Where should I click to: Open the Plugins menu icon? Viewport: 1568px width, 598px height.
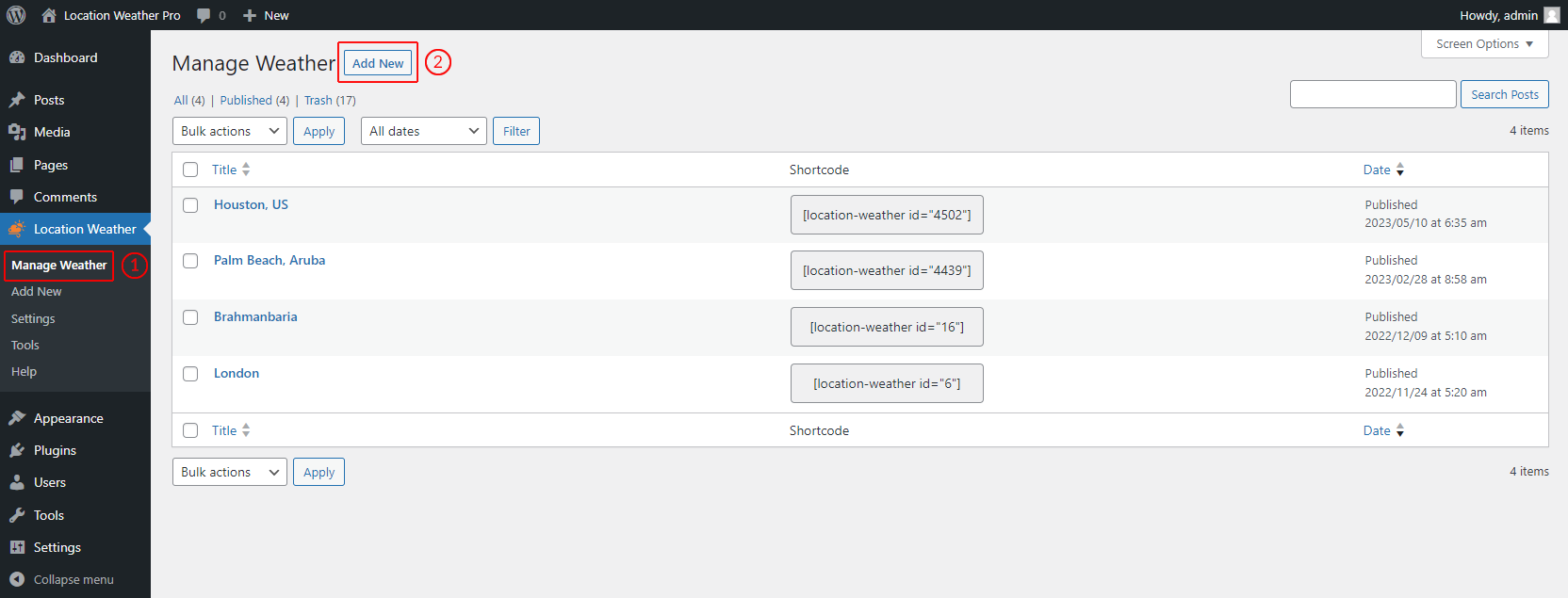17,450
